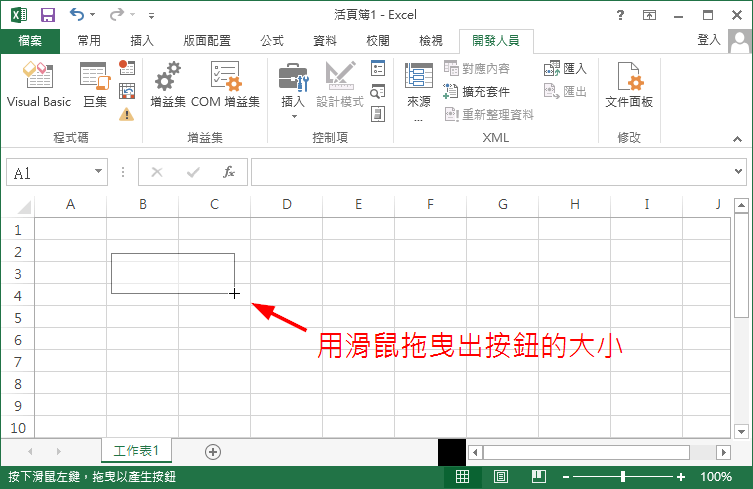Click the Name Box showing A1
The height and width of the screenshot is (489, 753).
48,172
